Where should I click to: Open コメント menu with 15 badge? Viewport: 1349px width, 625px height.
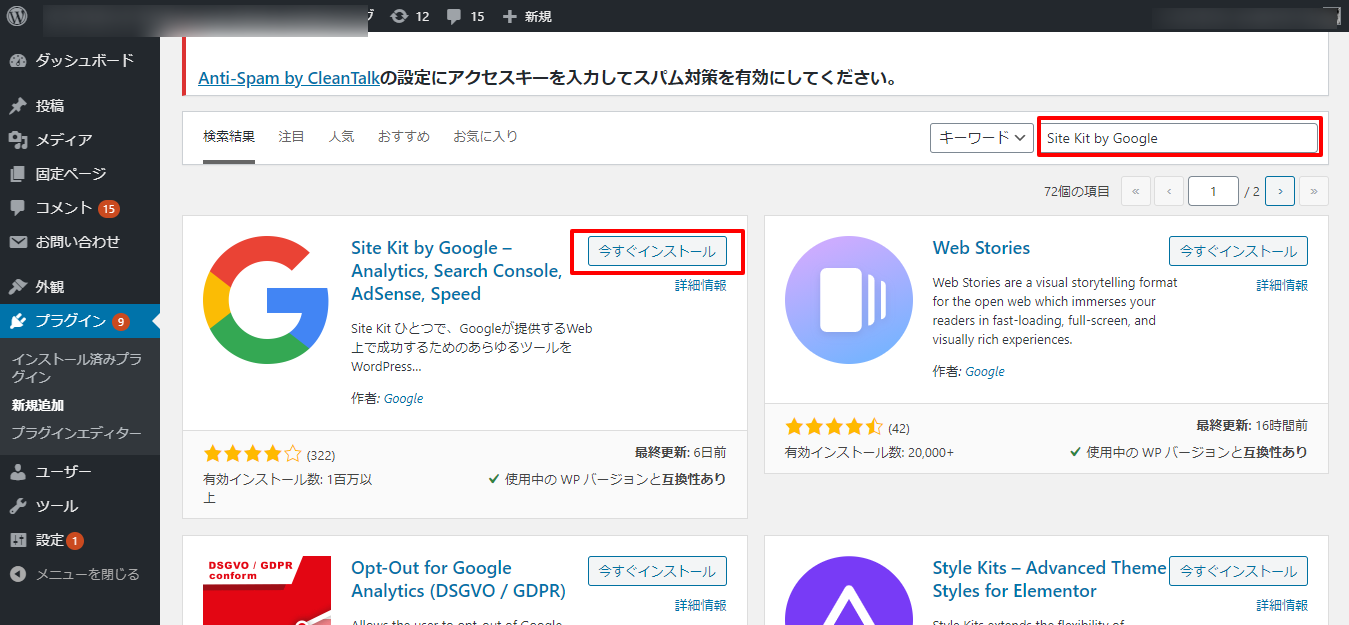(80, 208)
